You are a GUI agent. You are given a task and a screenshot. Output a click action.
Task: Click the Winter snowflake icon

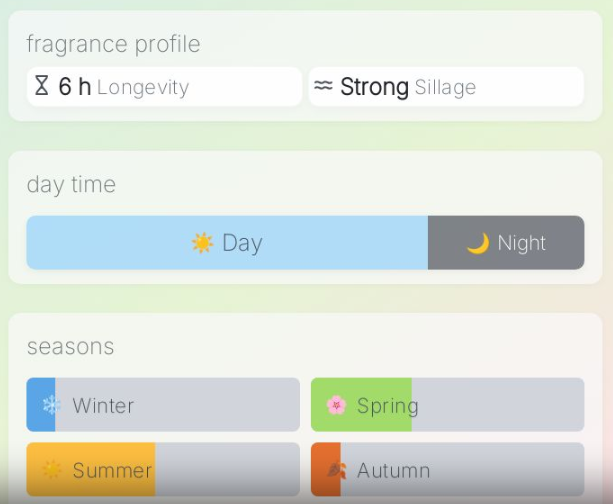click(x=51, y=405)
